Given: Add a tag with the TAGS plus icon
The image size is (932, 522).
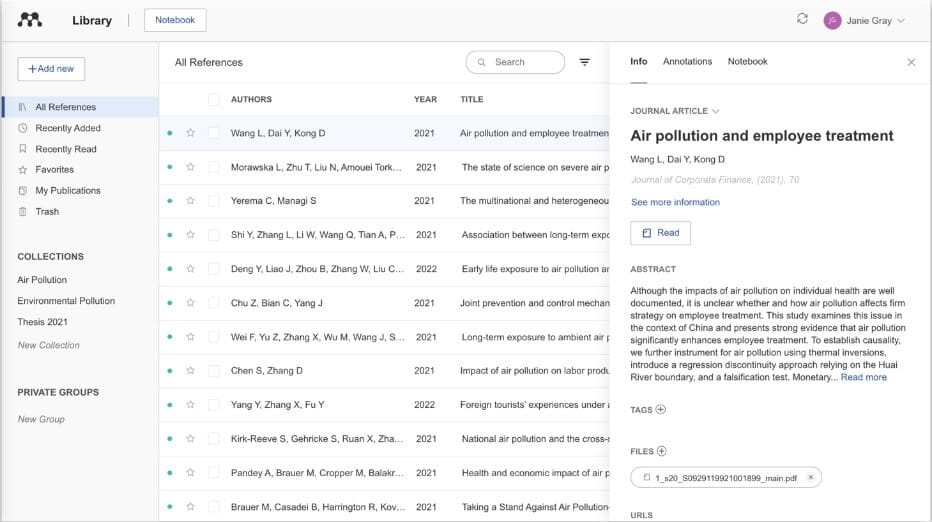Looking at the screenshot, I should tap(660, 409).
